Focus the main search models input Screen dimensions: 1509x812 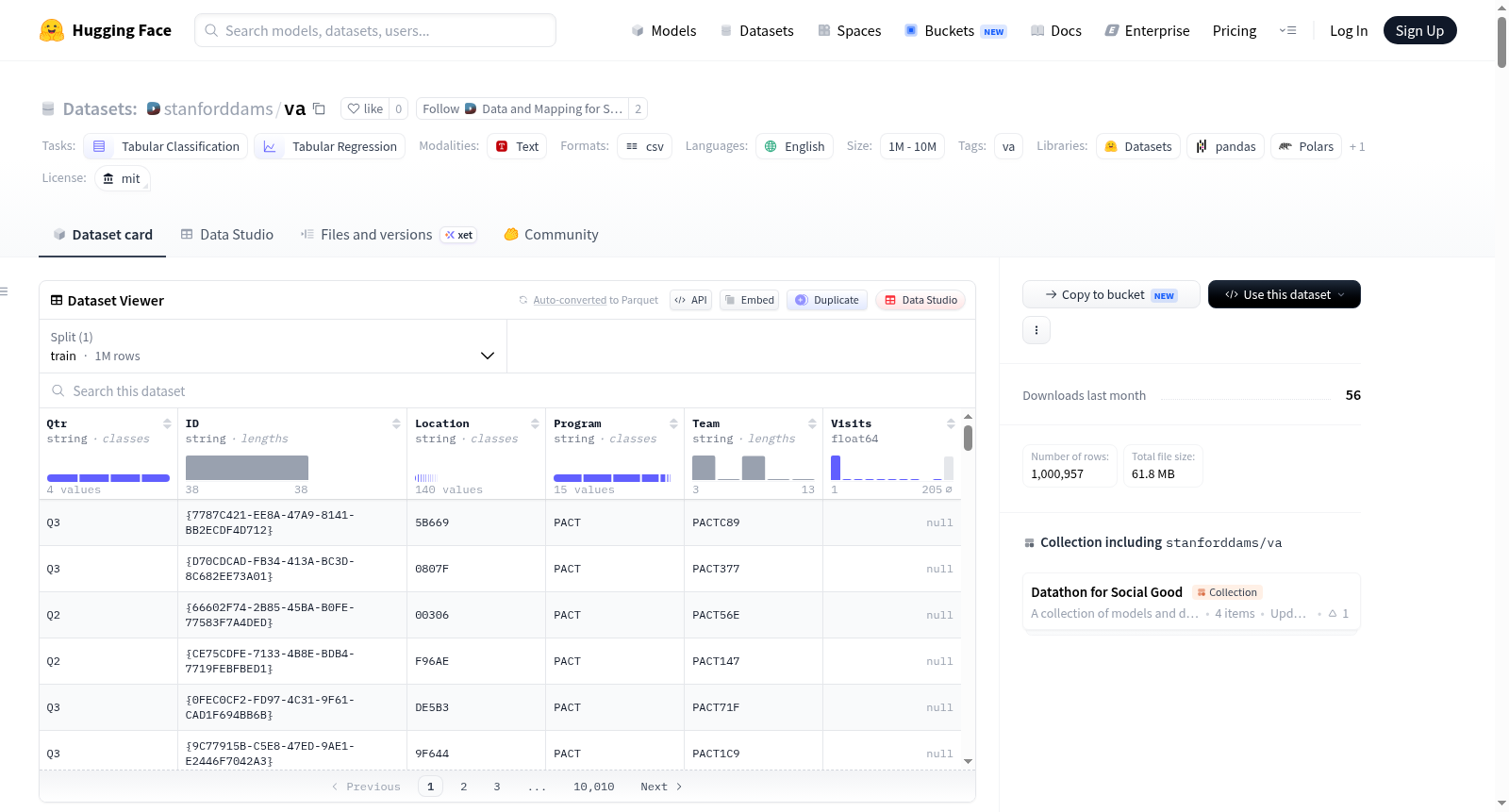coord(375,30)
